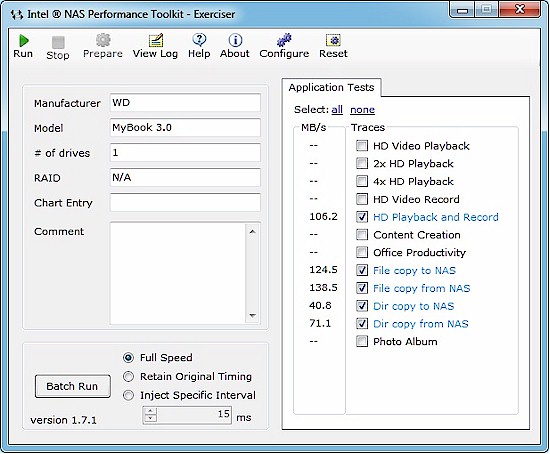The image size is (550, 454).
Task: Click the Model field MyBook 3.0
Action: pos(185,128)
